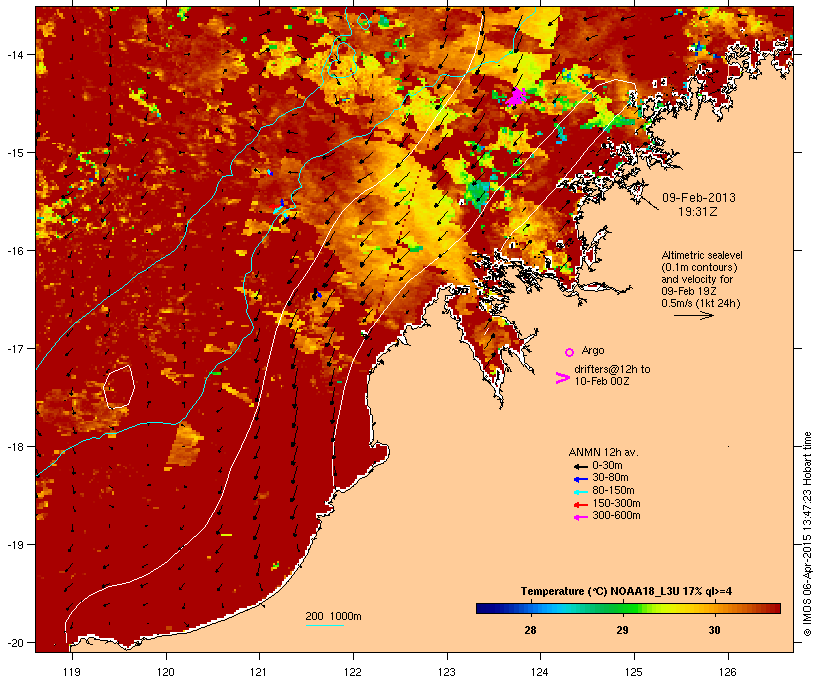Screen dimensions: 820x680
Task: Click the cyan 80-150m legend arrow
Action: click(580, 492)
